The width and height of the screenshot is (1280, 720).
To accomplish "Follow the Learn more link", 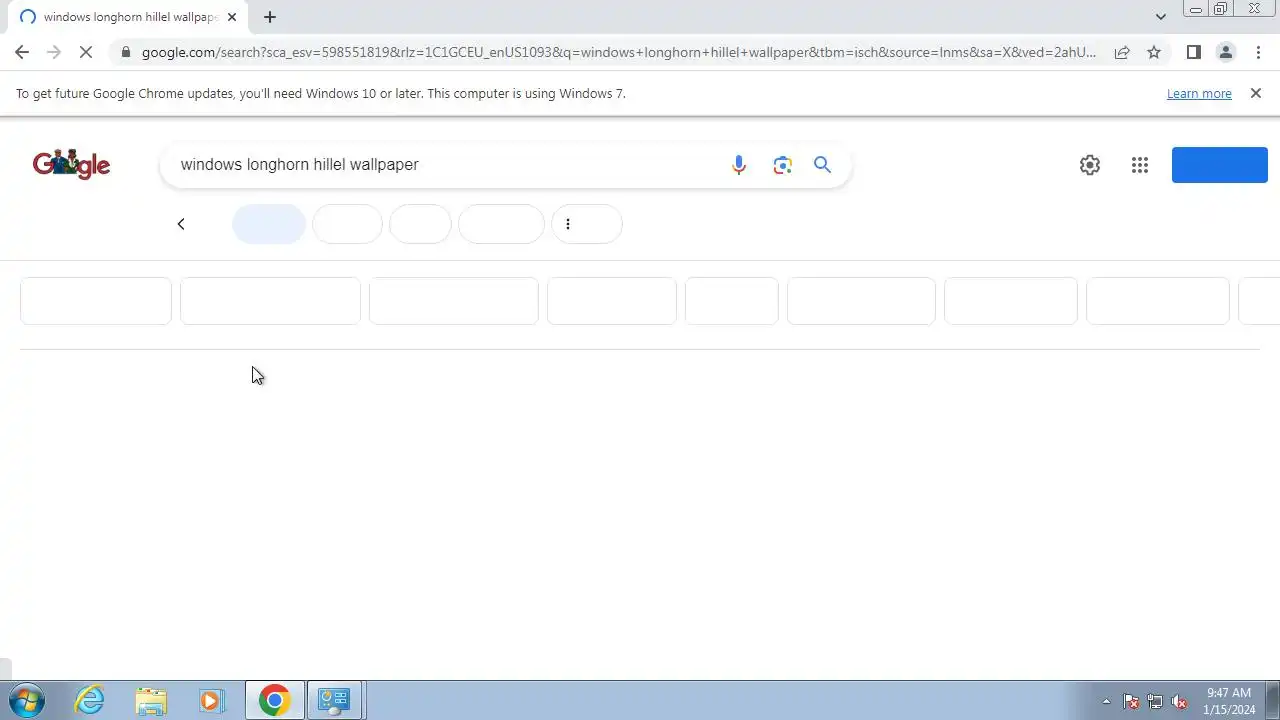I will (1199, 93).
